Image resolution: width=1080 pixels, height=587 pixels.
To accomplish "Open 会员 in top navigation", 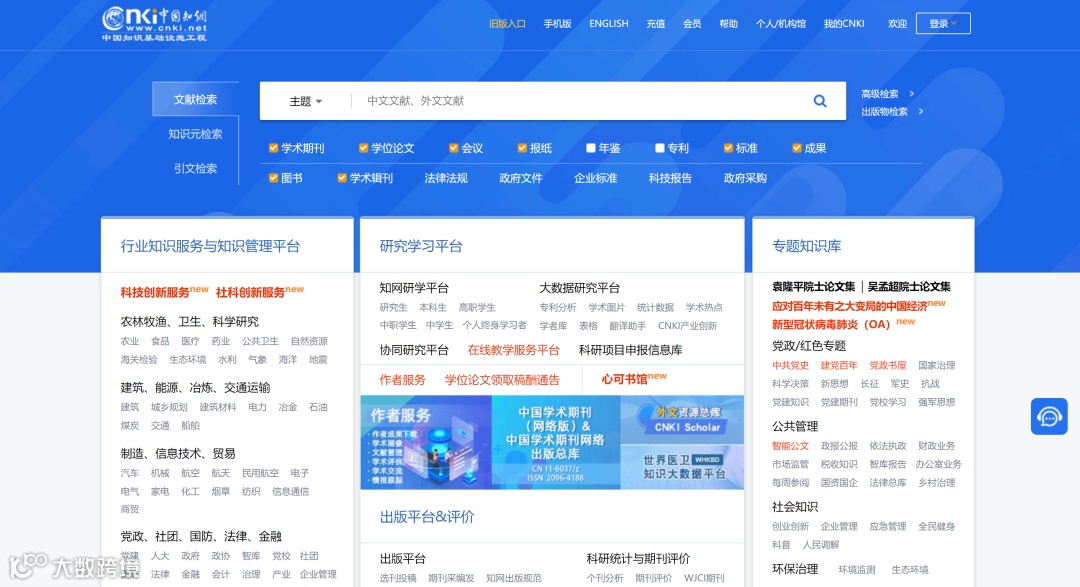I will [692, 23].
